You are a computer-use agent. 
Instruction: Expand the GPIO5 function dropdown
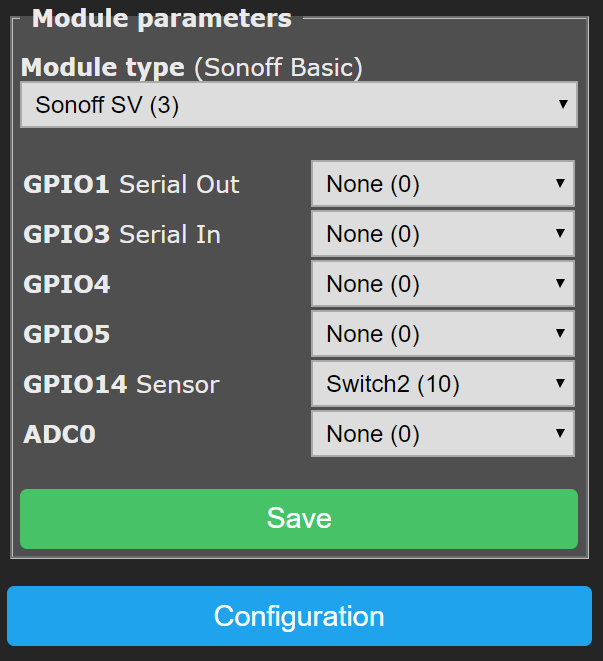[442, 334]
